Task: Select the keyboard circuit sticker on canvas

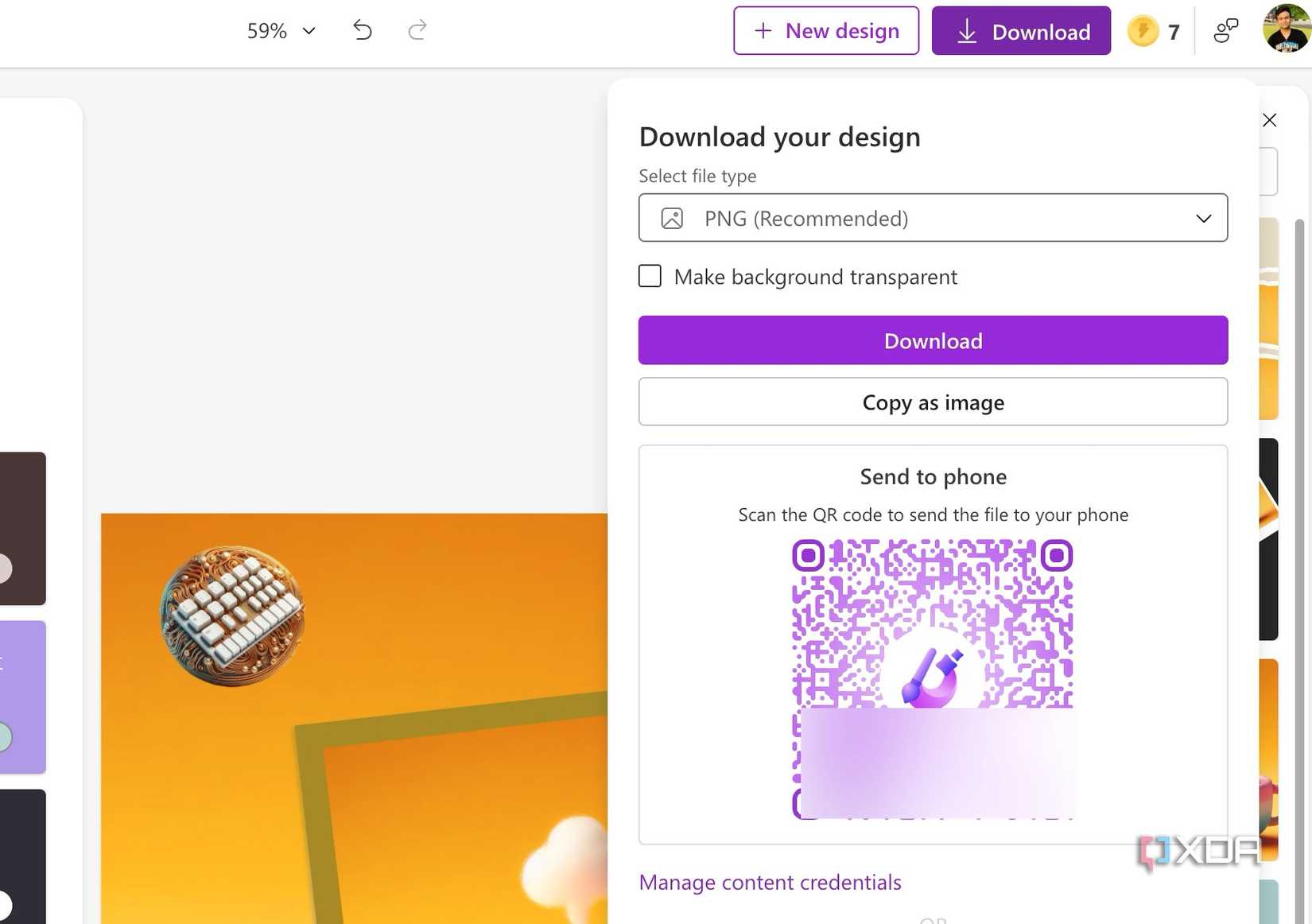Action: pos(232,615)
